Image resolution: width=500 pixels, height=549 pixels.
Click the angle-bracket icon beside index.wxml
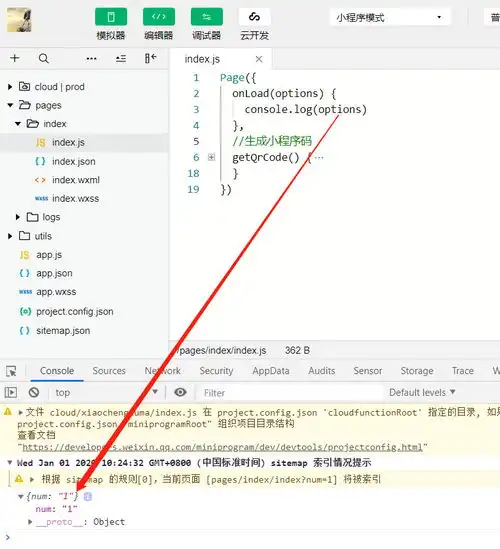click(x=40, y=180)
